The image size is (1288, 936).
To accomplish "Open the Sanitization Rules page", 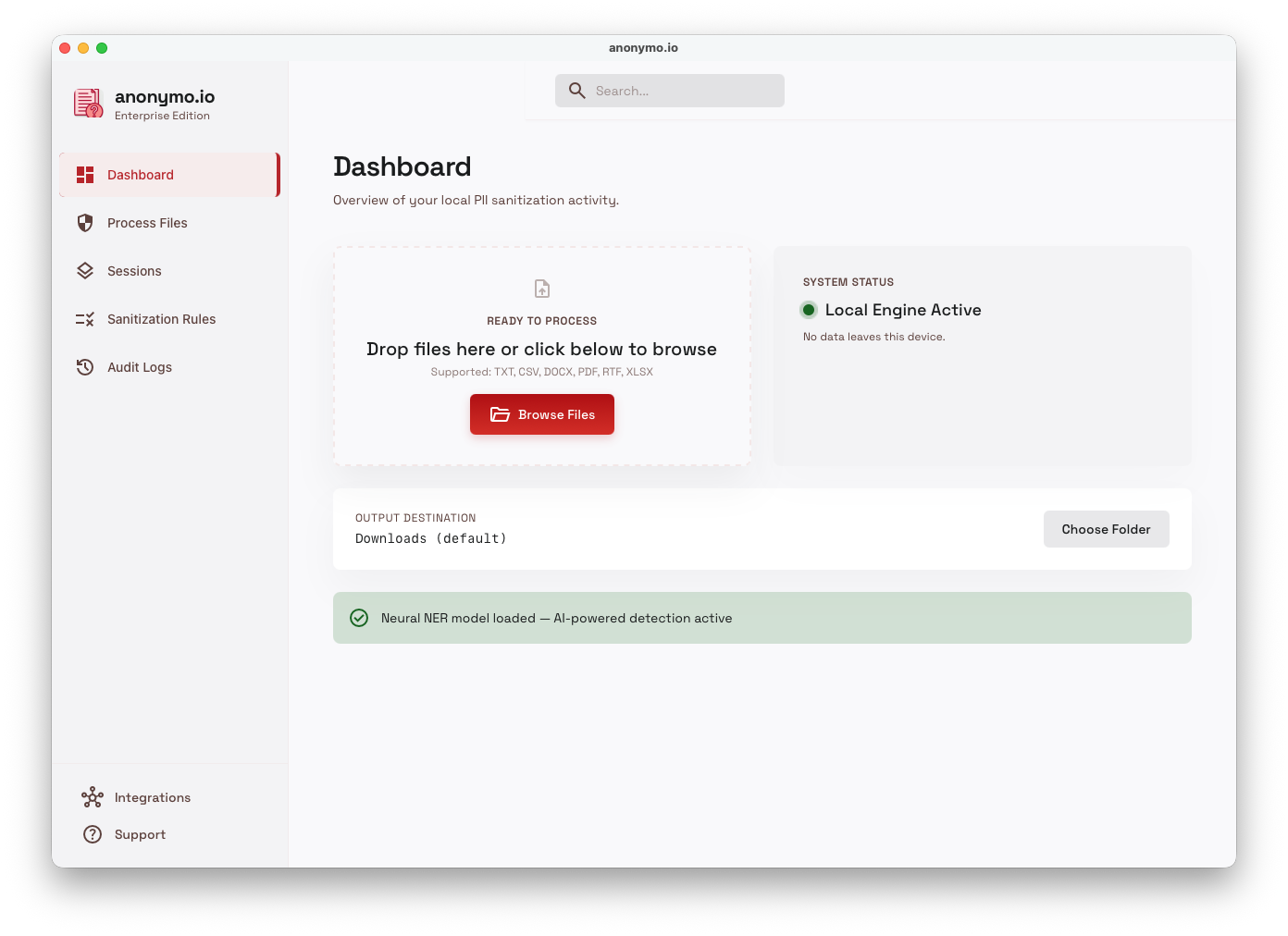I will [169, 319].
